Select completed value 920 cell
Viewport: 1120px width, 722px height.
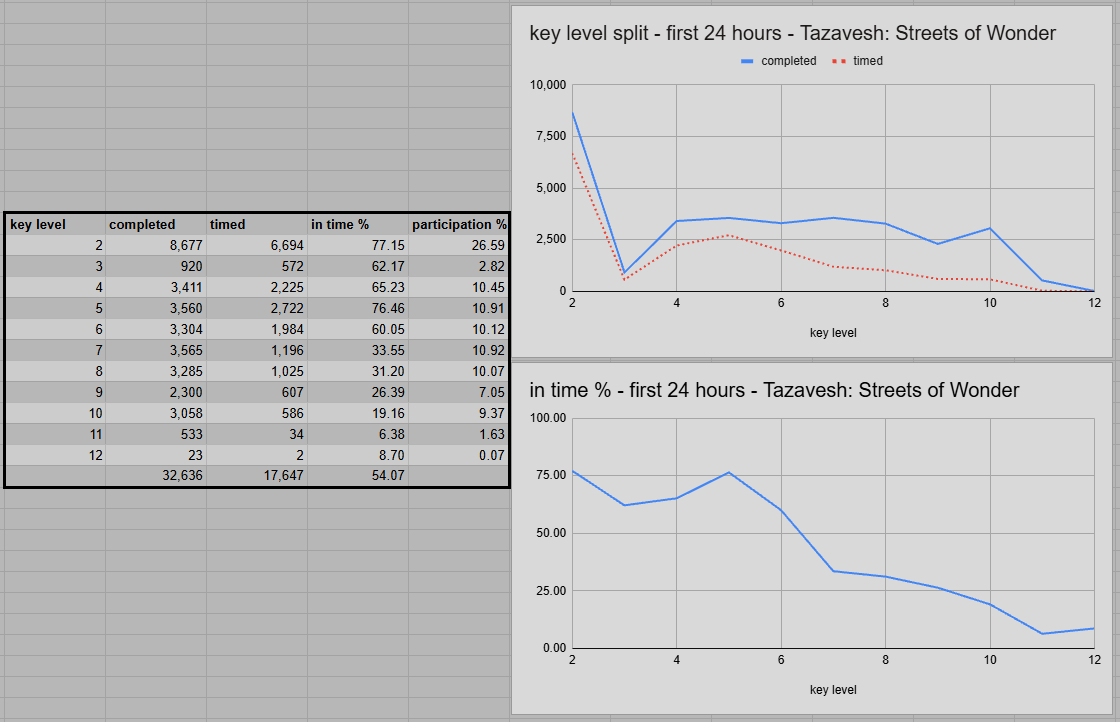(x=156, y=266)
